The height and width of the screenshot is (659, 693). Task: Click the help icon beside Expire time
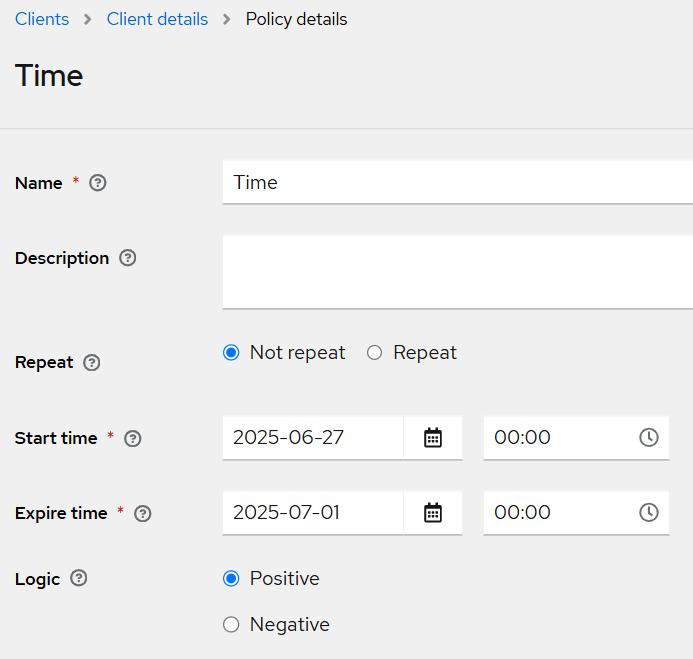(142, 513)
